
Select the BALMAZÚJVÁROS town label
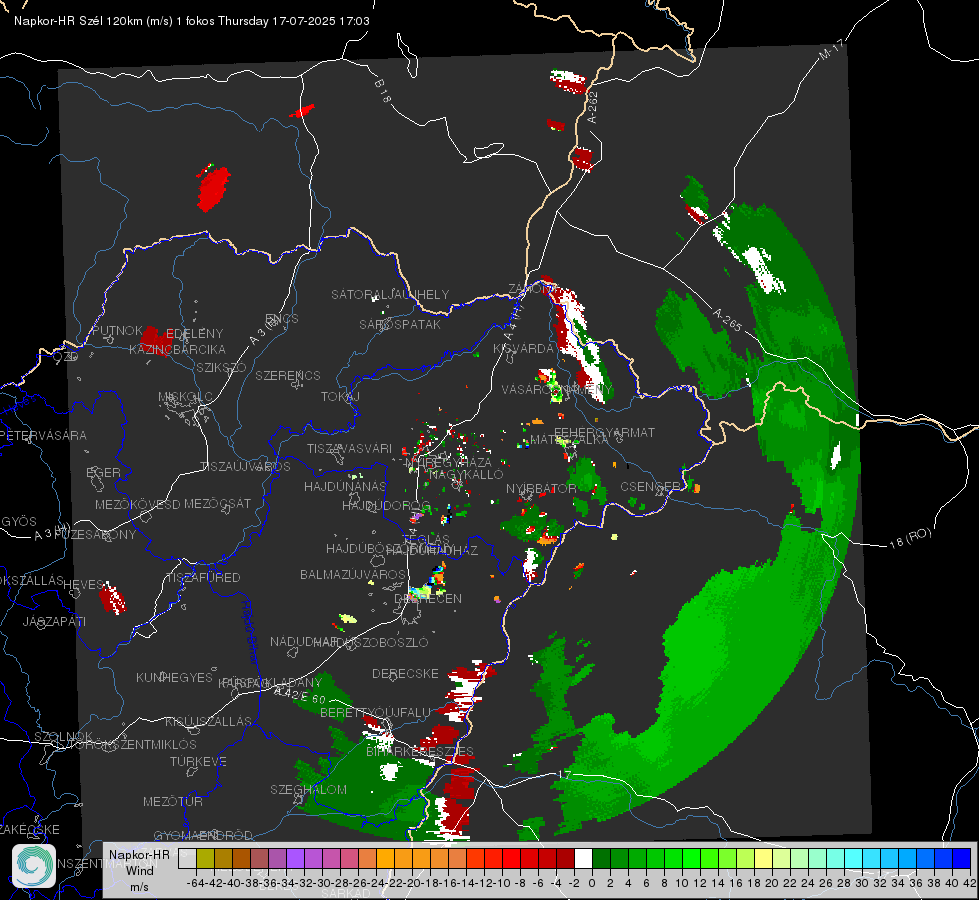click(x=353, y=575)
